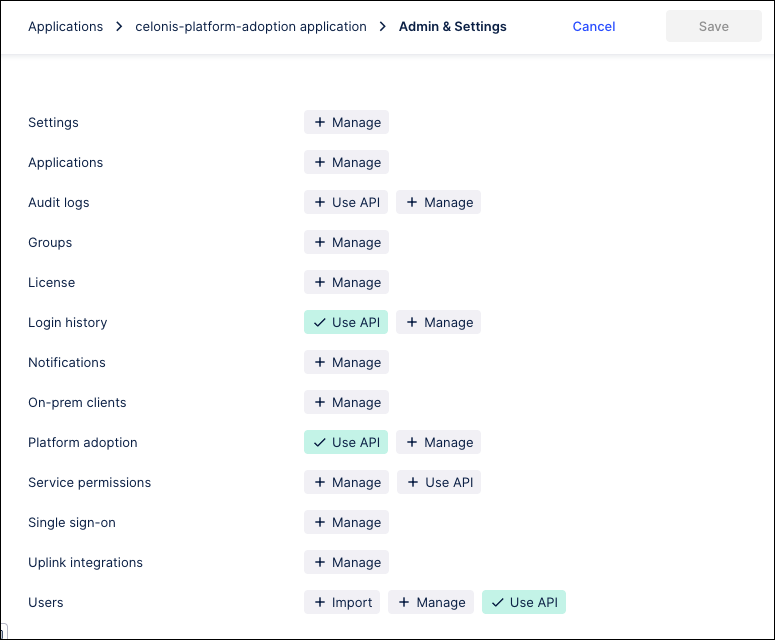
Task: Enable Use API for Service permissions
Action: point(439,482)
